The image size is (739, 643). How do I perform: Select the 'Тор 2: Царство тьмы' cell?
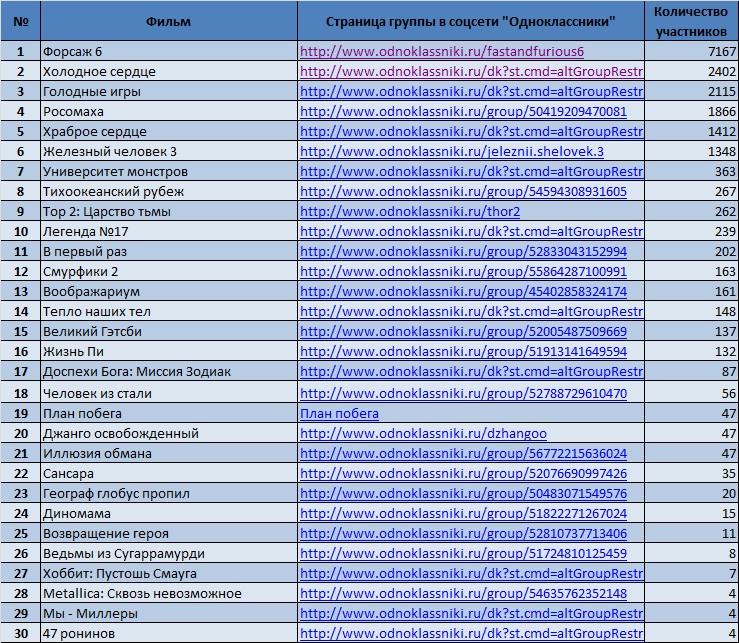[169, 212]
